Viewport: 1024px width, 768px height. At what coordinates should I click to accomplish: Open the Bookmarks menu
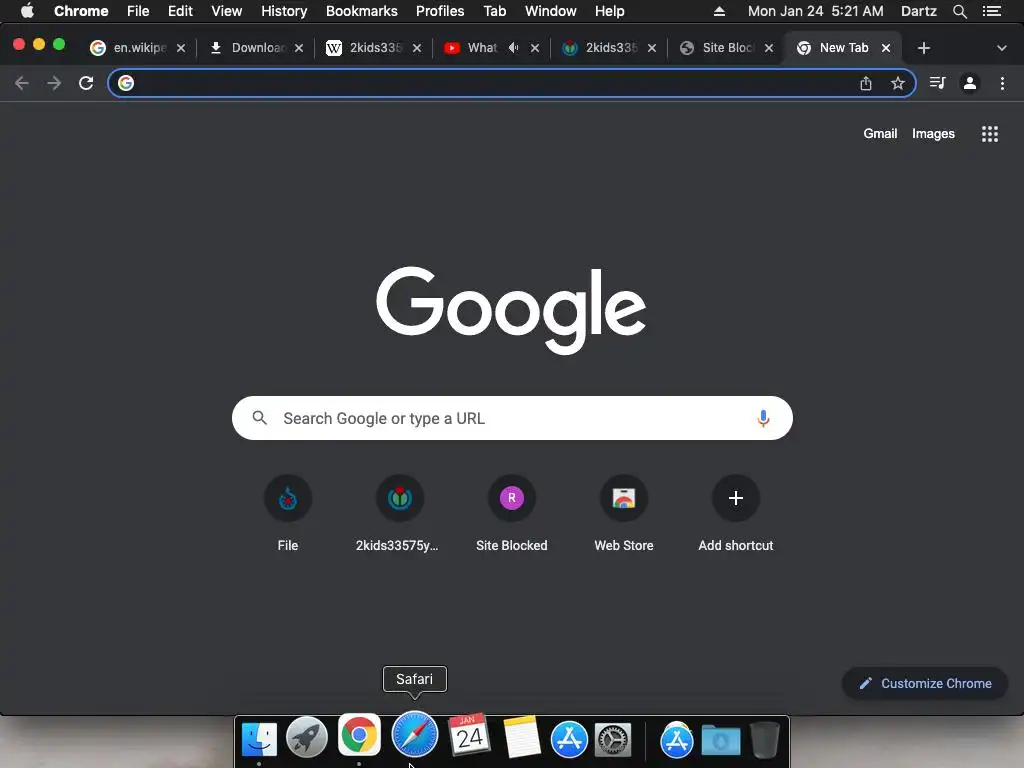click(x=362, y=11)
